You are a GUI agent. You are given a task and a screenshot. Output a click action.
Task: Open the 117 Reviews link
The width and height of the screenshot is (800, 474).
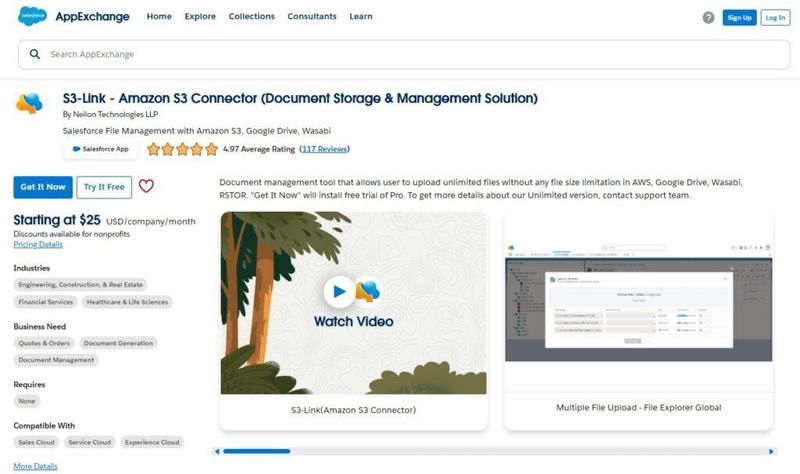[x=324, y=149]
